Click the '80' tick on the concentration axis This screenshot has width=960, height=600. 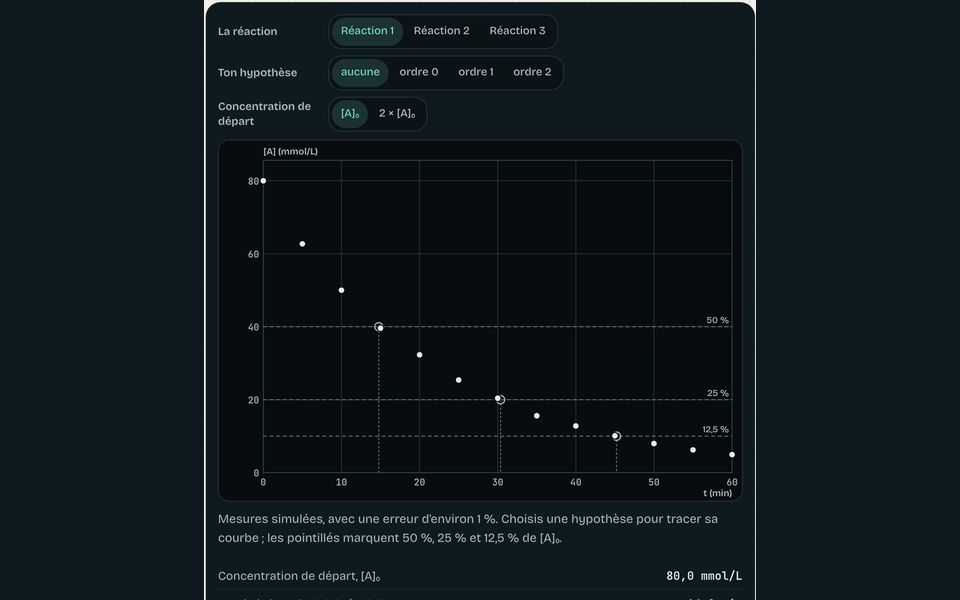pyautogui.click(x=253, y=181)
